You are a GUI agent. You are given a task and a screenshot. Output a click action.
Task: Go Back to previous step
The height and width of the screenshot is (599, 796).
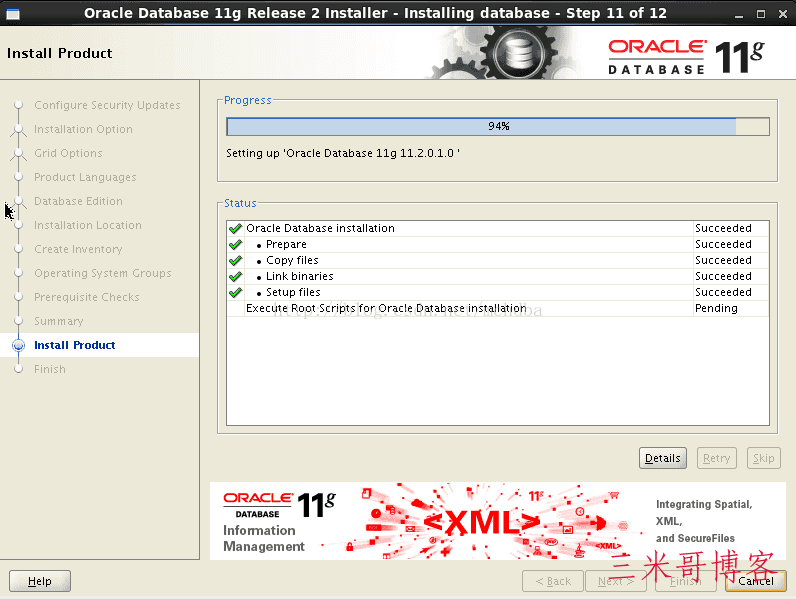(553, 581)
